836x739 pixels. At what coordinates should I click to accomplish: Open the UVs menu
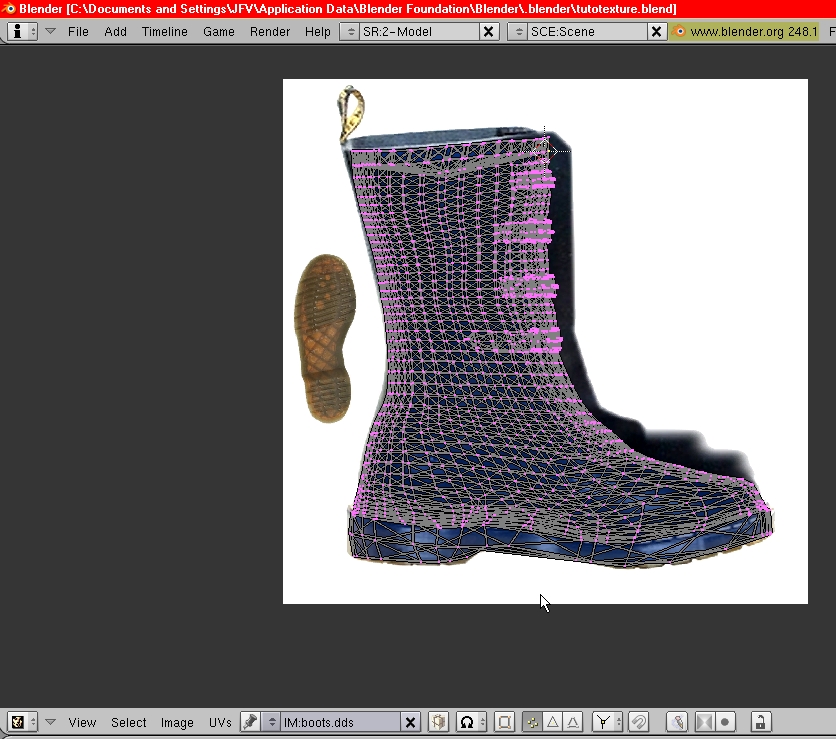pos(220,722)
